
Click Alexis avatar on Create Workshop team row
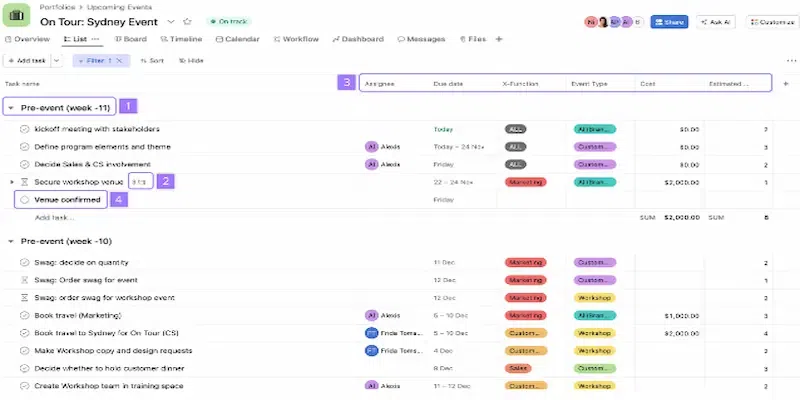(371, 386)
